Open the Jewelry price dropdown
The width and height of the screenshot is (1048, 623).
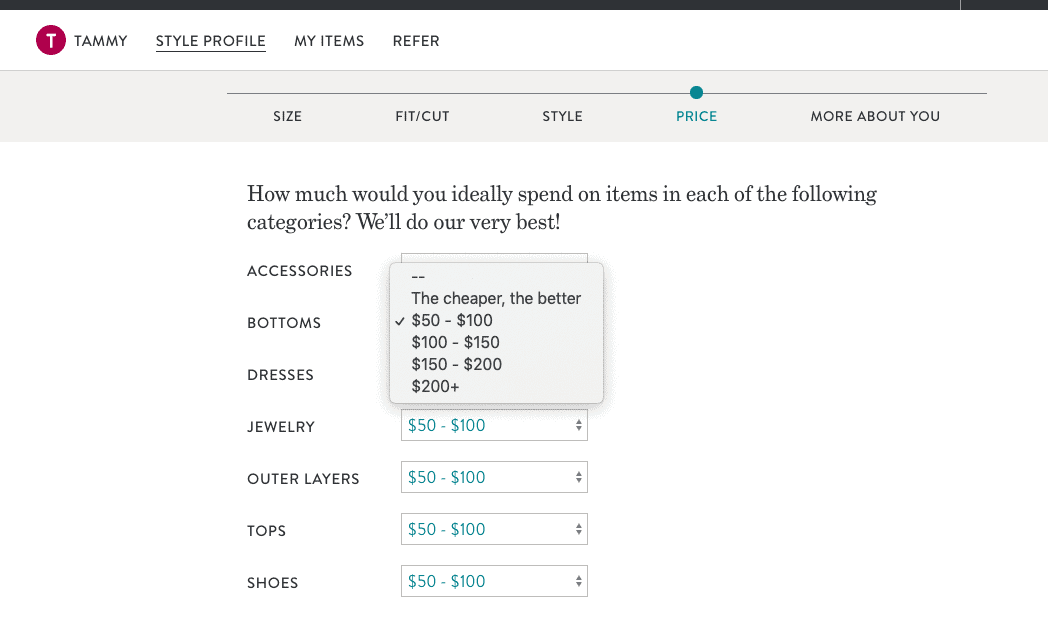[494, 425]
